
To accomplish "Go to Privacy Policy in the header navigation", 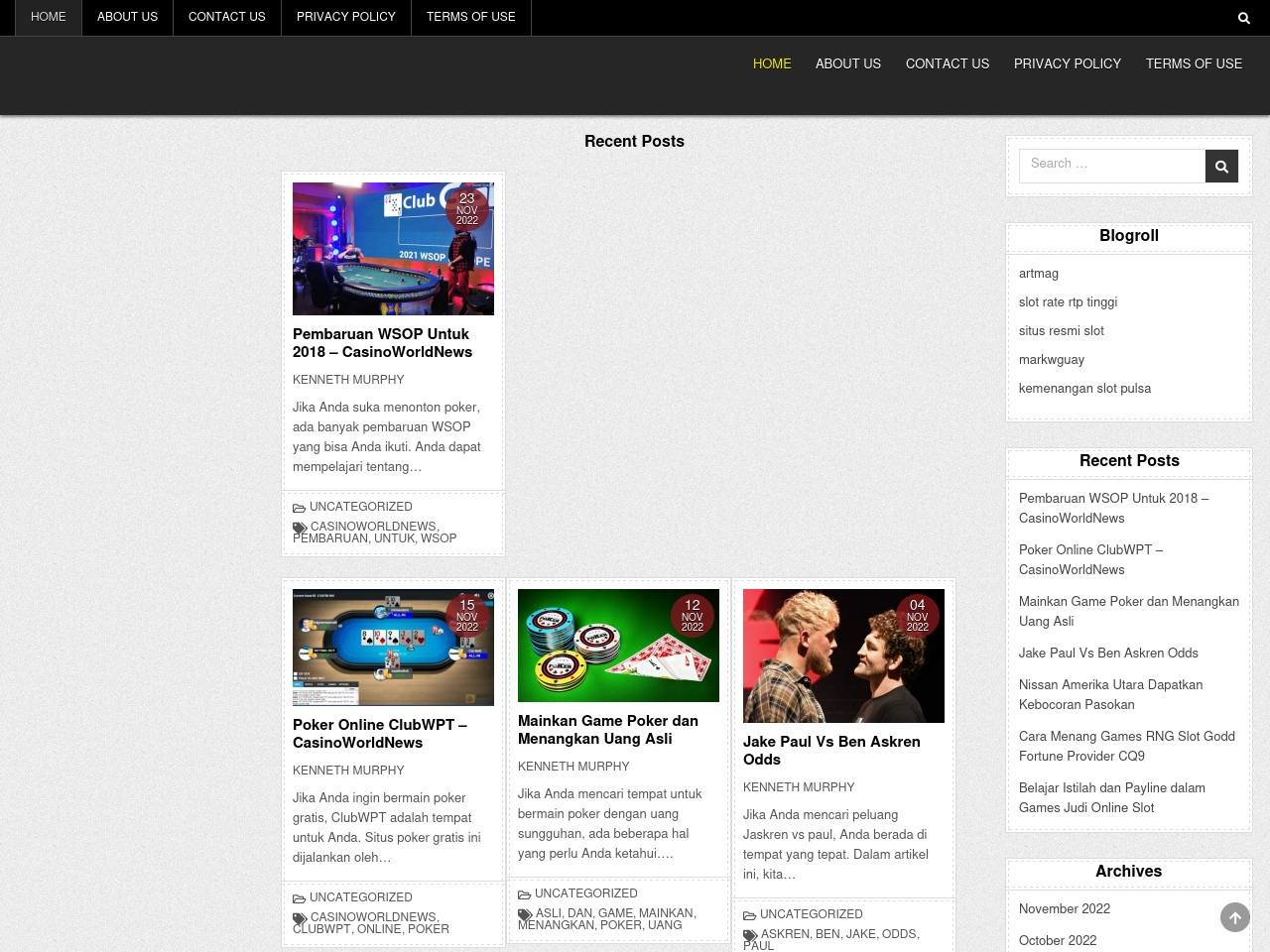I will pos(1068,63).
